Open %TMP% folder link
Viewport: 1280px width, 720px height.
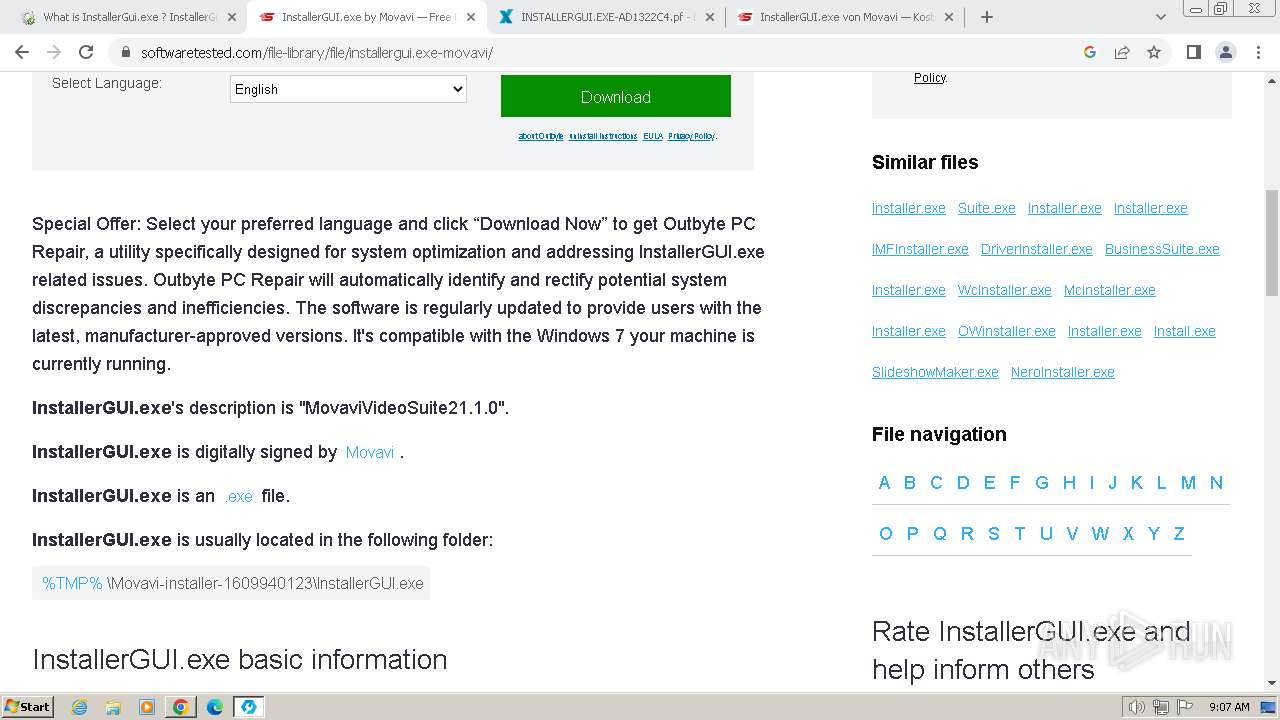pos(72,583)
